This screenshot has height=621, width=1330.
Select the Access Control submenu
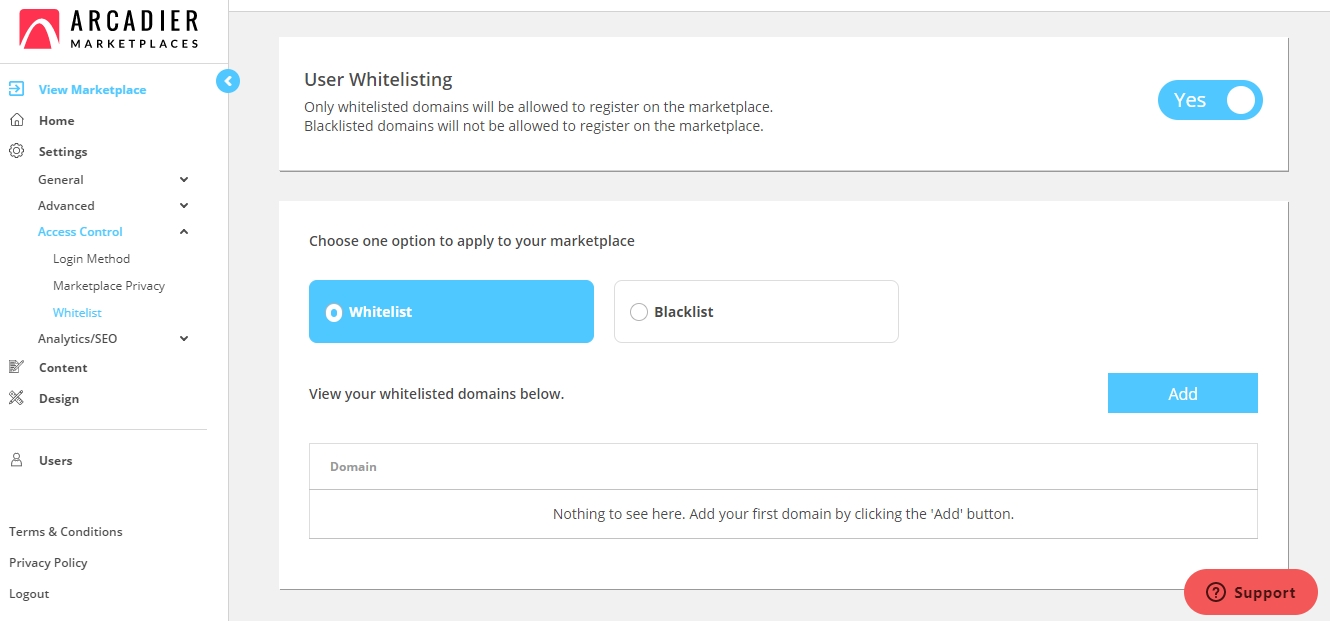tap(80, 232)
